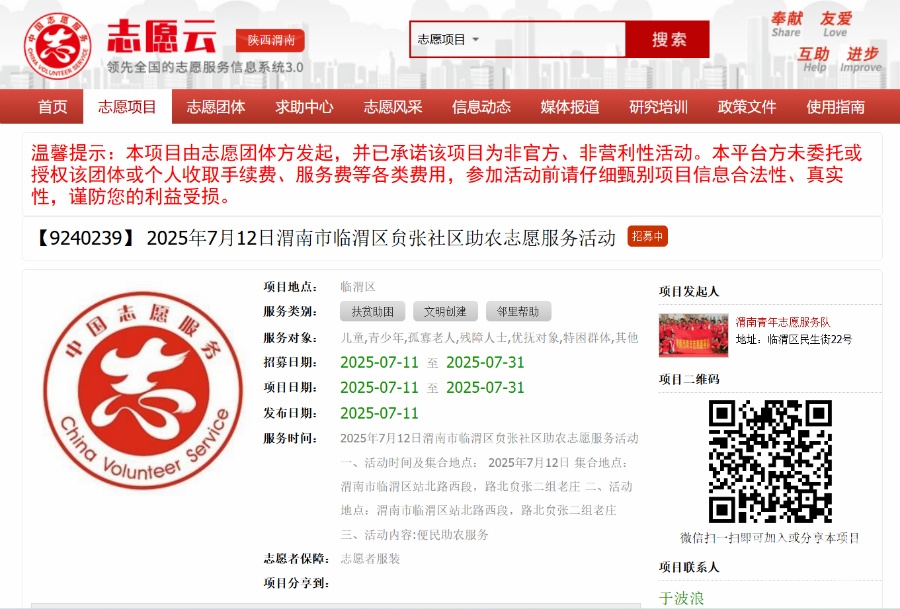This screenshot has height=609, width=900.
Task: Click the 志愿云 China Volunteer Service header logo
Action: click(57, 46)
